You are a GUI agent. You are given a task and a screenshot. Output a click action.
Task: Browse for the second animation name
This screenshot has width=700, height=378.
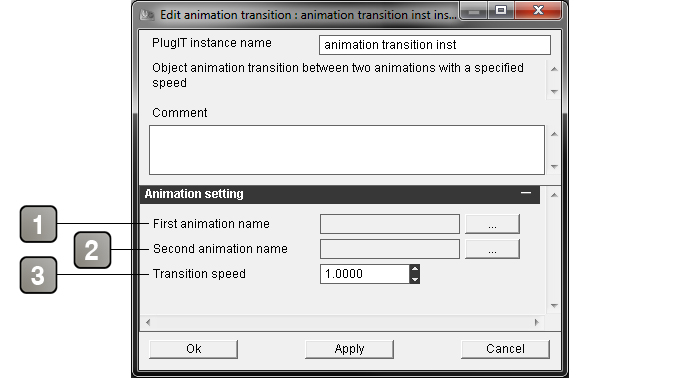492,249
